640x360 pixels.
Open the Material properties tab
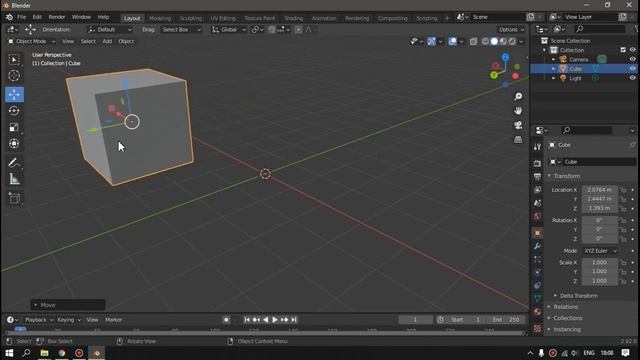tap(537, 312)
